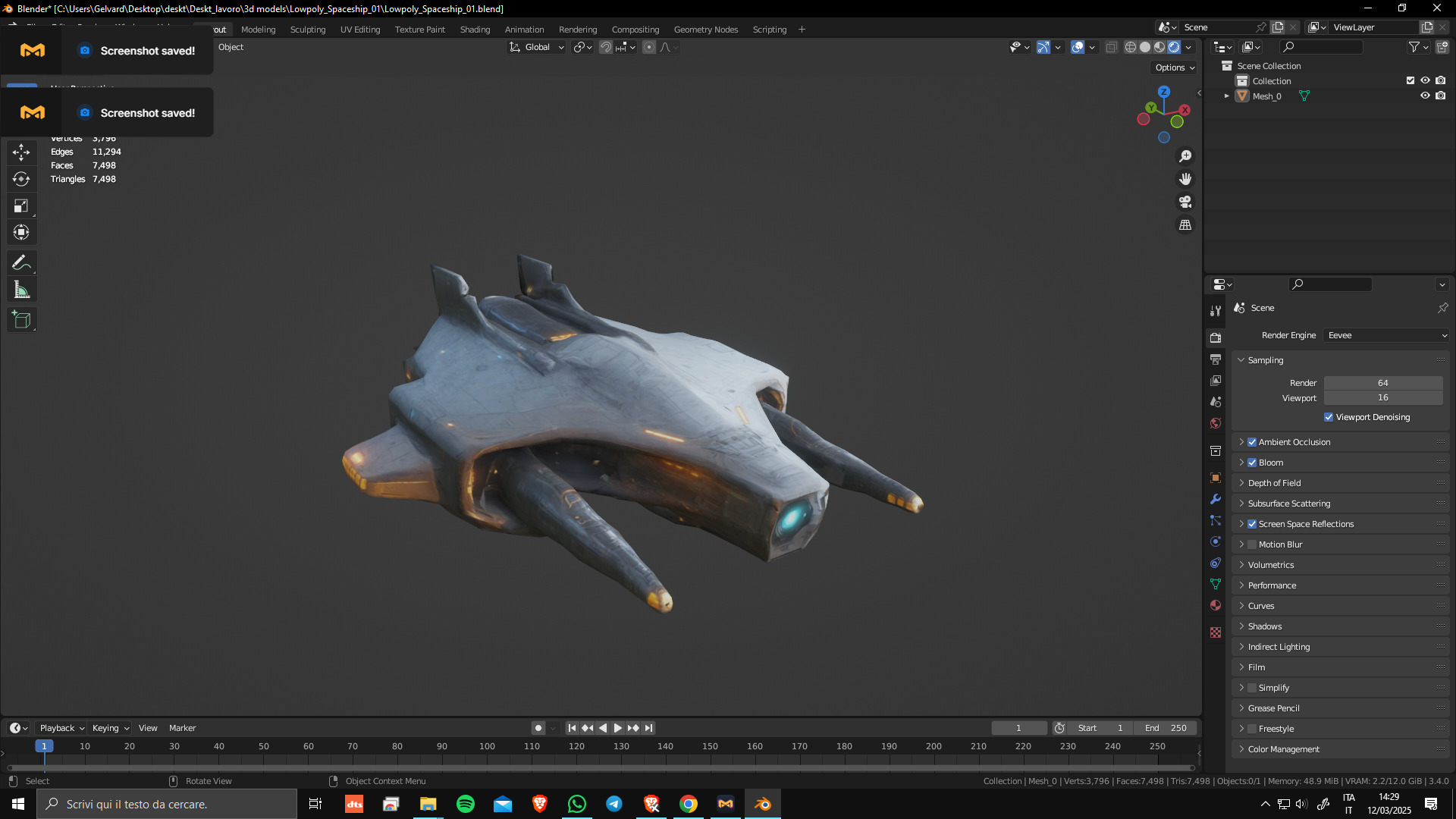The width and height of the screenshot is (1456, 819).
Task: Open the Output properties printer tab
Action: [1216, 359]
